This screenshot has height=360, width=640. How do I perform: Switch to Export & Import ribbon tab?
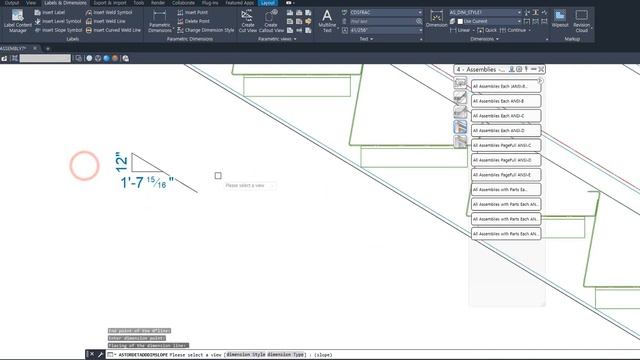click(x=110, y=3)
